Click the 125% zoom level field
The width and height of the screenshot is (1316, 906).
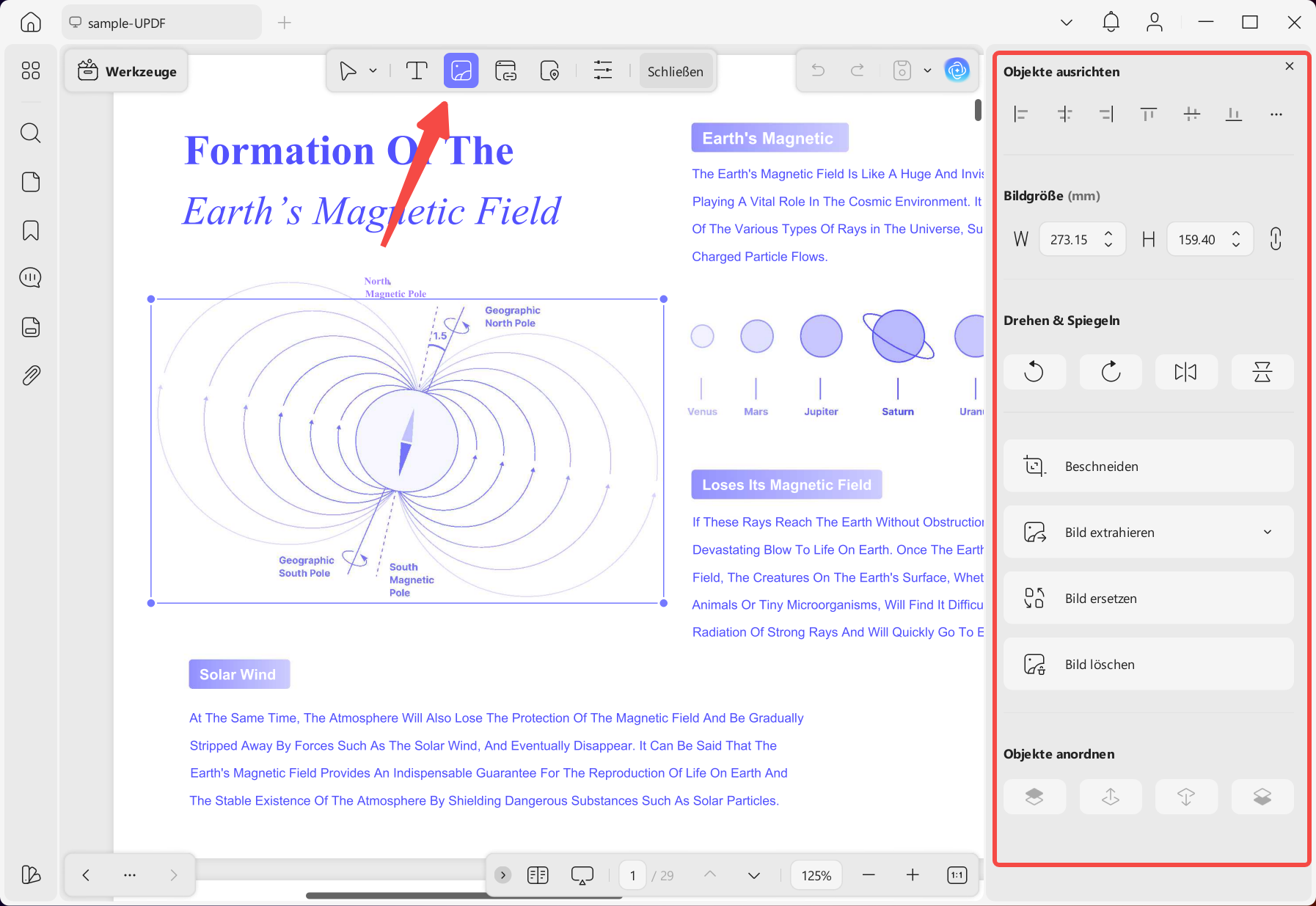(816, 875)
